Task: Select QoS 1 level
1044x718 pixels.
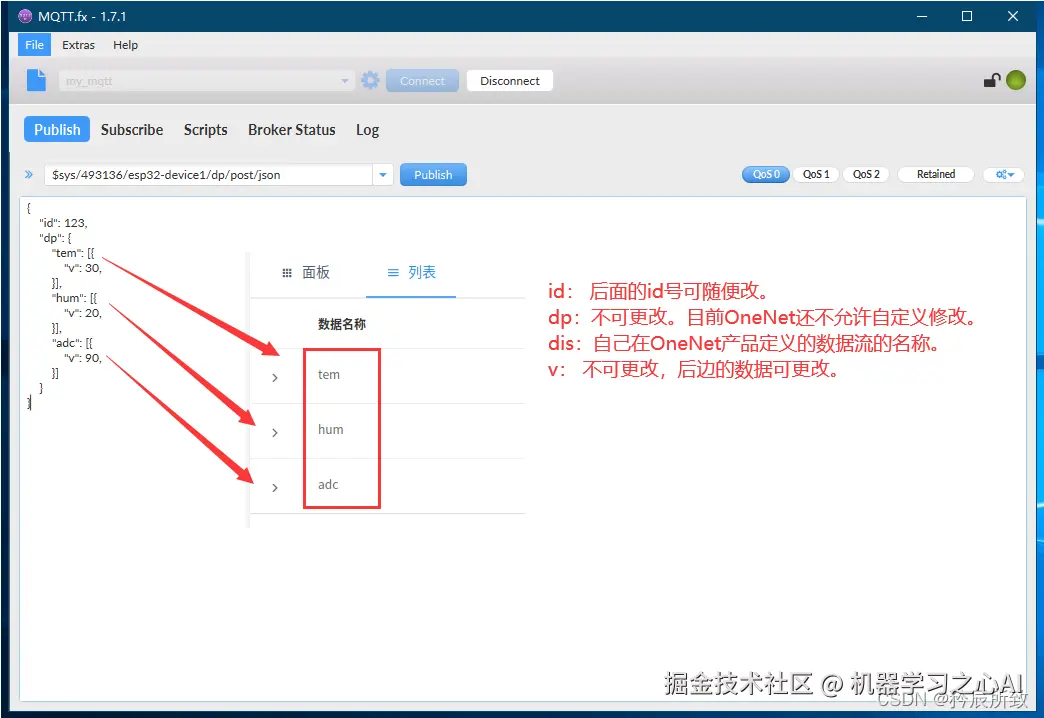Action: coord(816,175)
